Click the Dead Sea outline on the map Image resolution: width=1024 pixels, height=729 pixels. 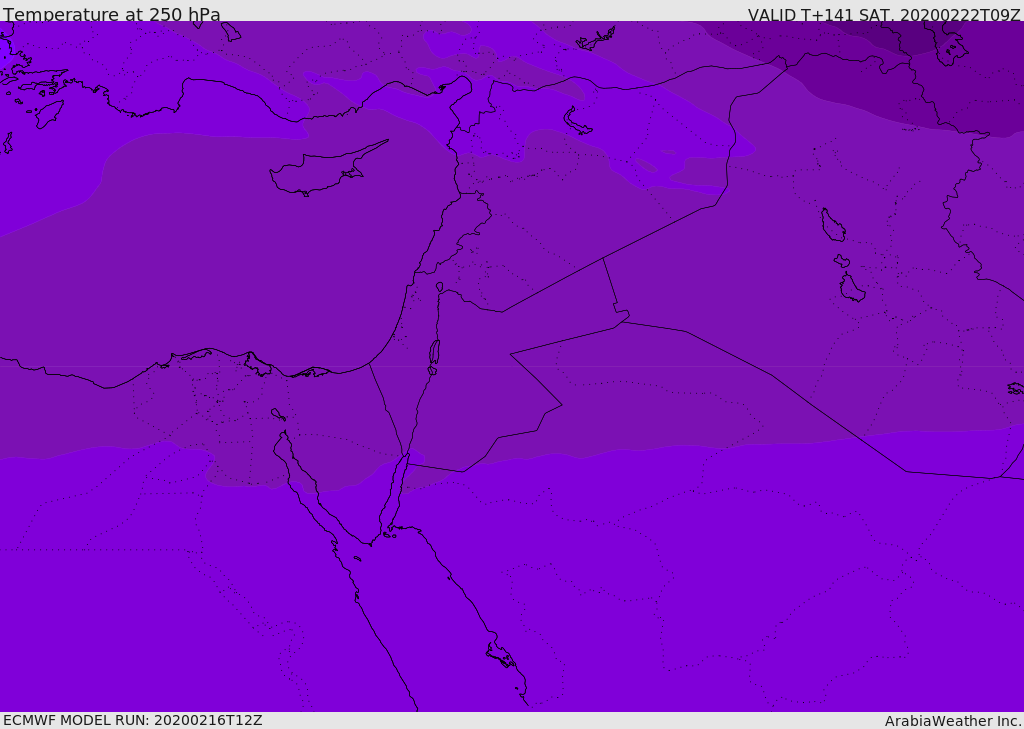434,357
